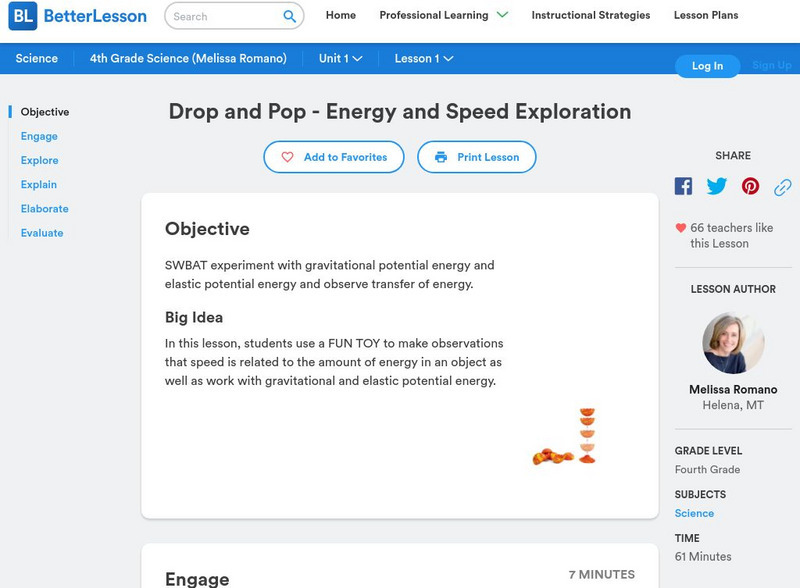Jump to Explore section in sidebar
The height and width of the screenshot is (588, 800).
tap(39, 160)
